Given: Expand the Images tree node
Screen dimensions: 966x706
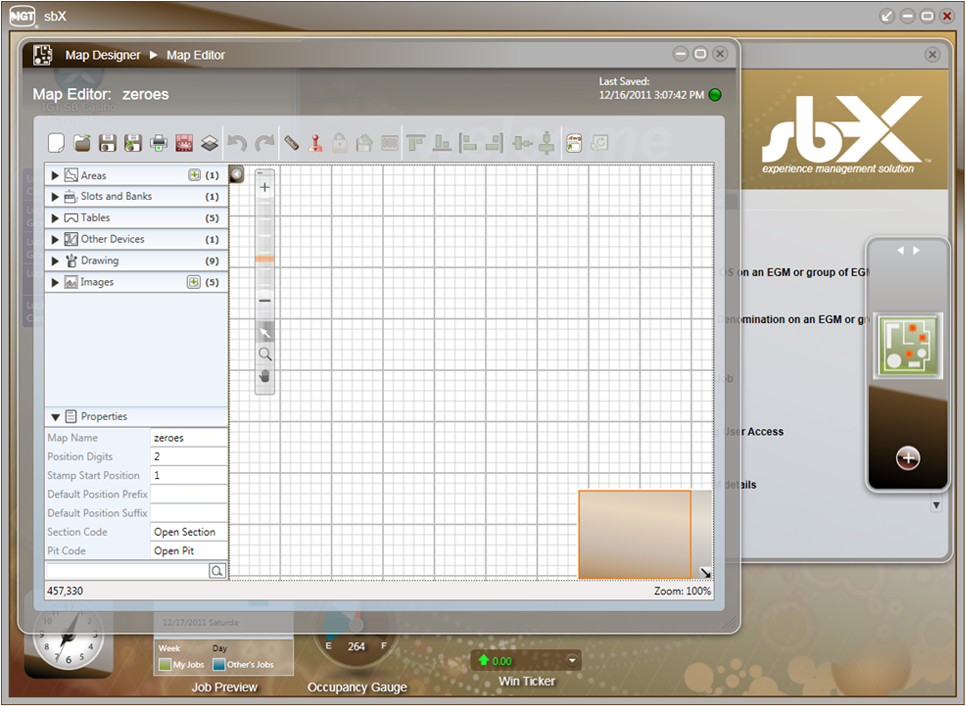Looking at the screenshot, I should (55, 283).
